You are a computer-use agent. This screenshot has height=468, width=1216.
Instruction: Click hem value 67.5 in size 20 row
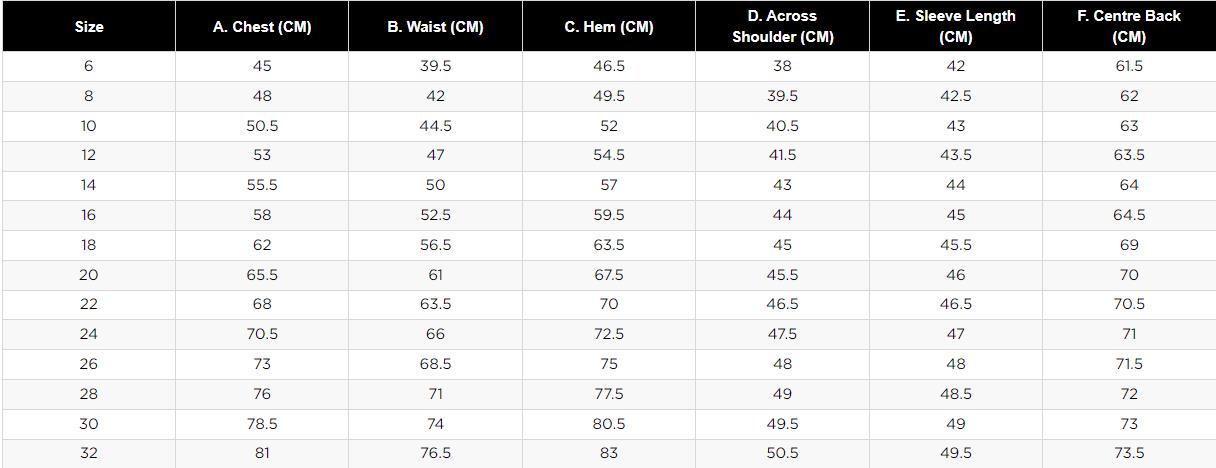pos(609,275)
